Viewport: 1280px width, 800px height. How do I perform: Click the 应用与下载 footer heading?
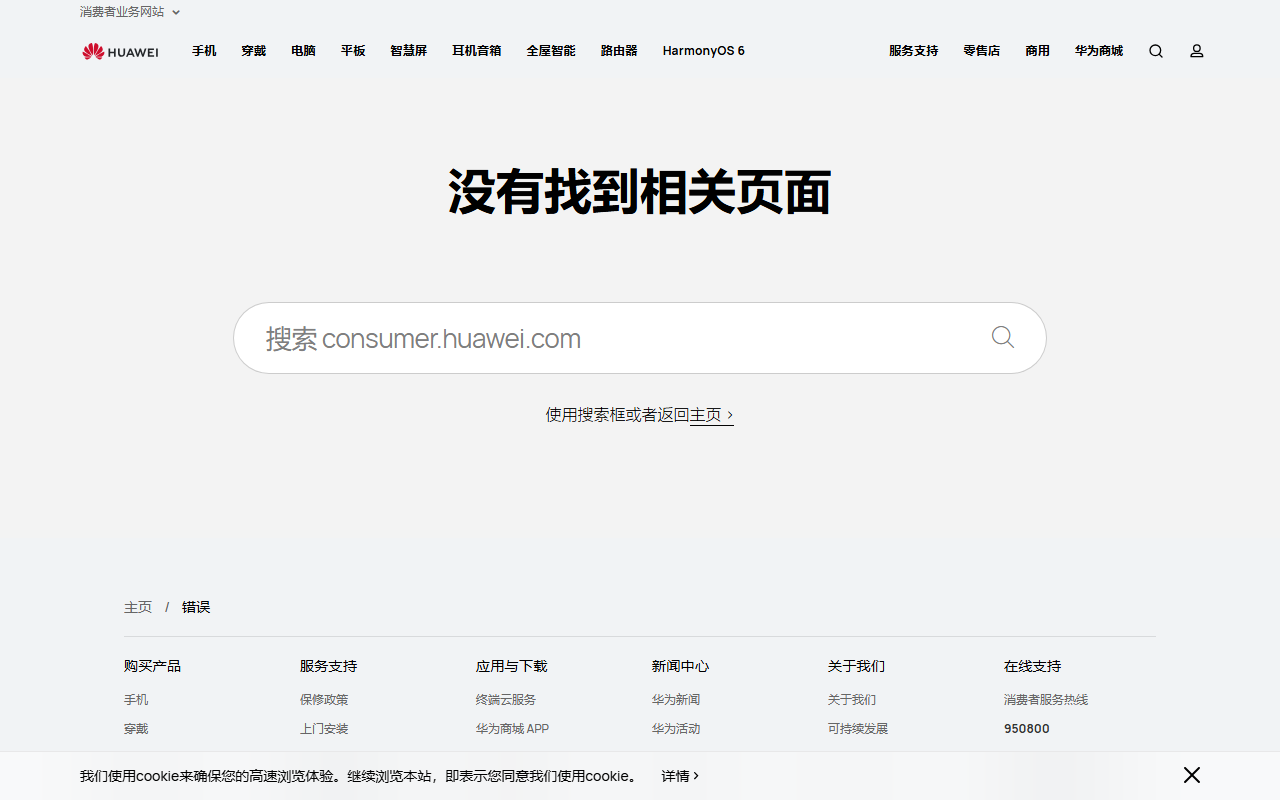[512, 666]
